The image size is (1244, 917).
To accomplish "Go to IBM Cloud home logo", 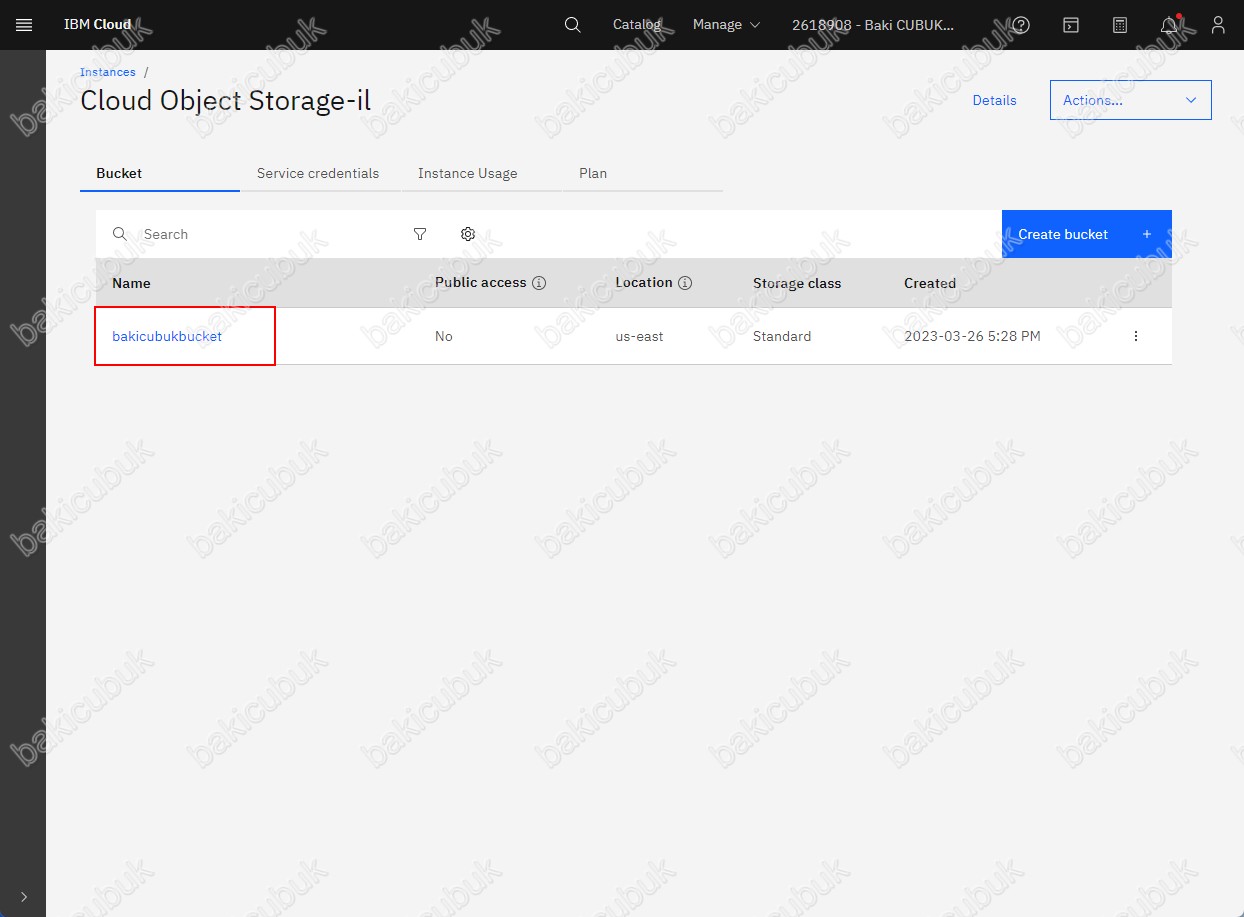I will (x=97, y=25).
